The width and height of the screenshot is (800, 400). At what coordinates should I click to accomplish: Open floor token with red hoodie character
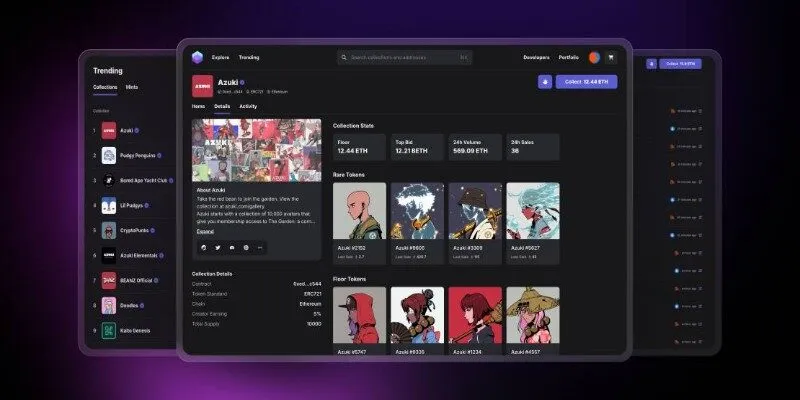[x=359, y=320]
